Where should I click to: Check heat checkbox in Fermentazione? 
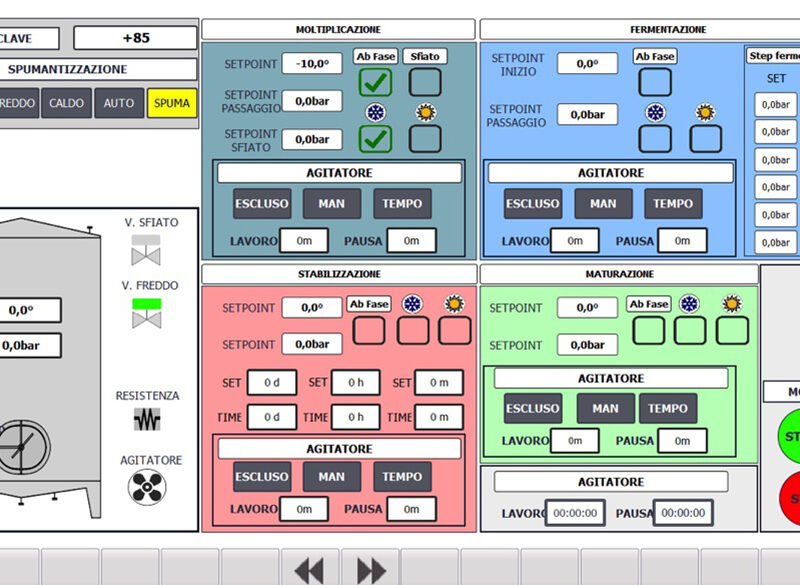(x=706, y=139)
